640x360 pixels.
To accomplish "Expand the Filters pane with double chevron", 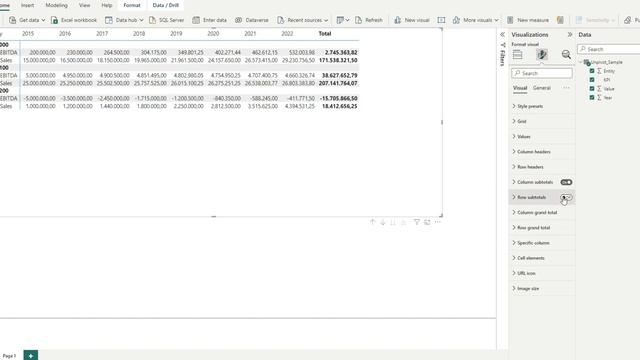I will pos(502,35).
